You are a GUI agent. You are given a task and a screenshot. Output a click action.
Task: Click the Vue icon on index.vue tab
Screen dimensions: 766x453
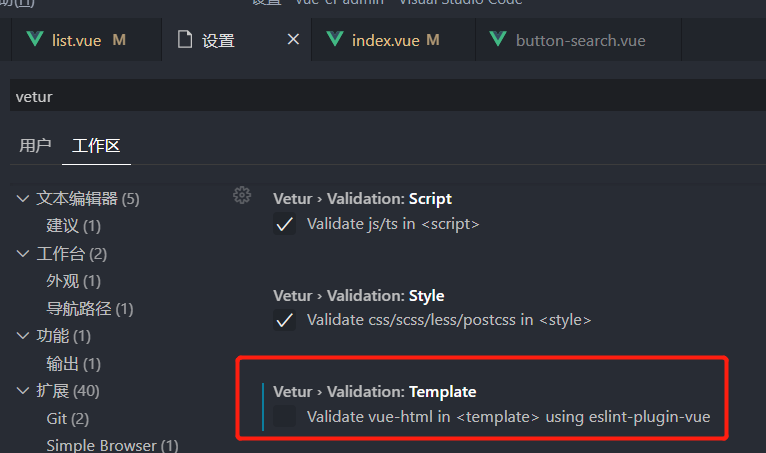click(335, 39)
